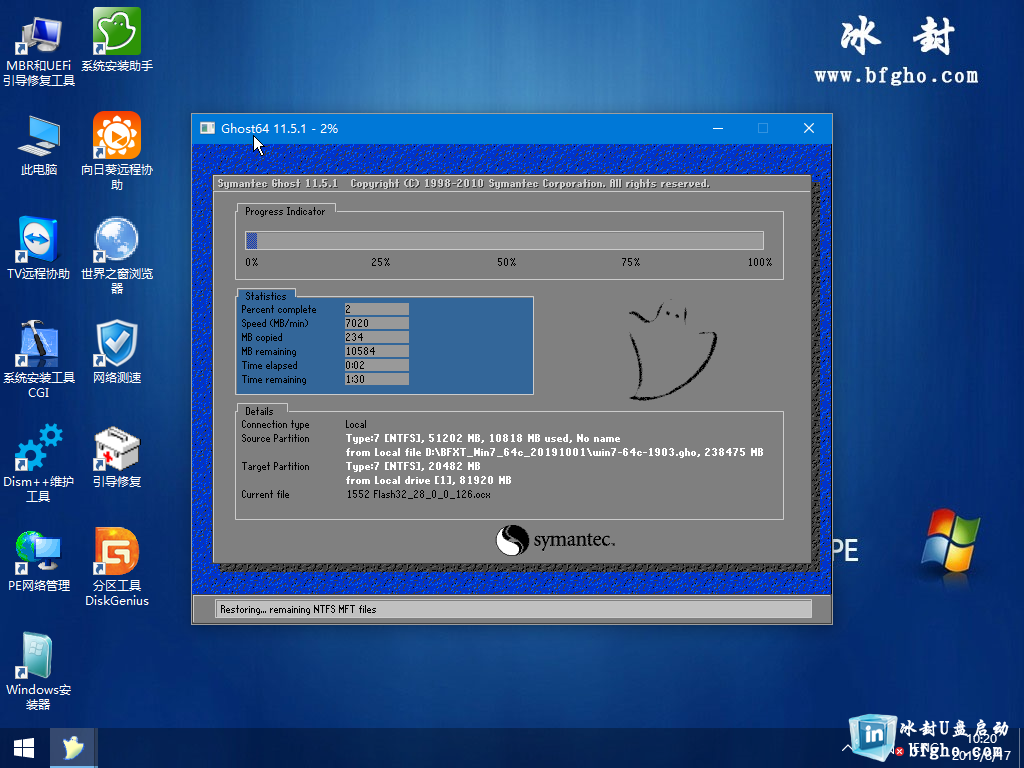Click the Ghost taskbar button

pyautogui.click(x=73, y=748)
